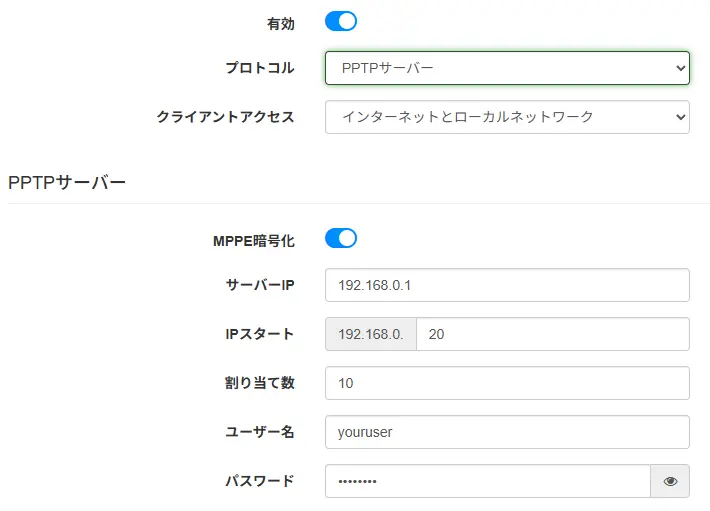Viewport: 710px width, 511px height.
Task: Click the 有効 label text
Action: [x=281, y=24]
